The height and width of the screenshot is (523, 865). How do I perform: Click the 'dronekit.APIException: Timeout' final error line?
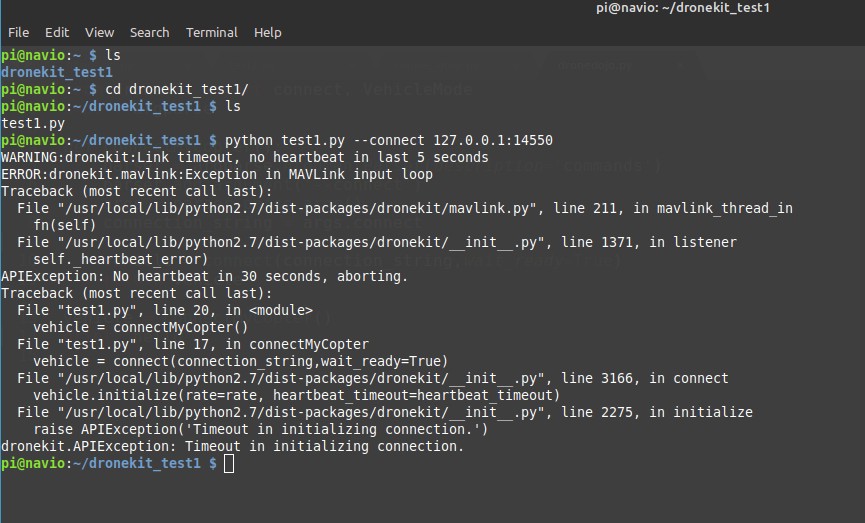(233, 446)
